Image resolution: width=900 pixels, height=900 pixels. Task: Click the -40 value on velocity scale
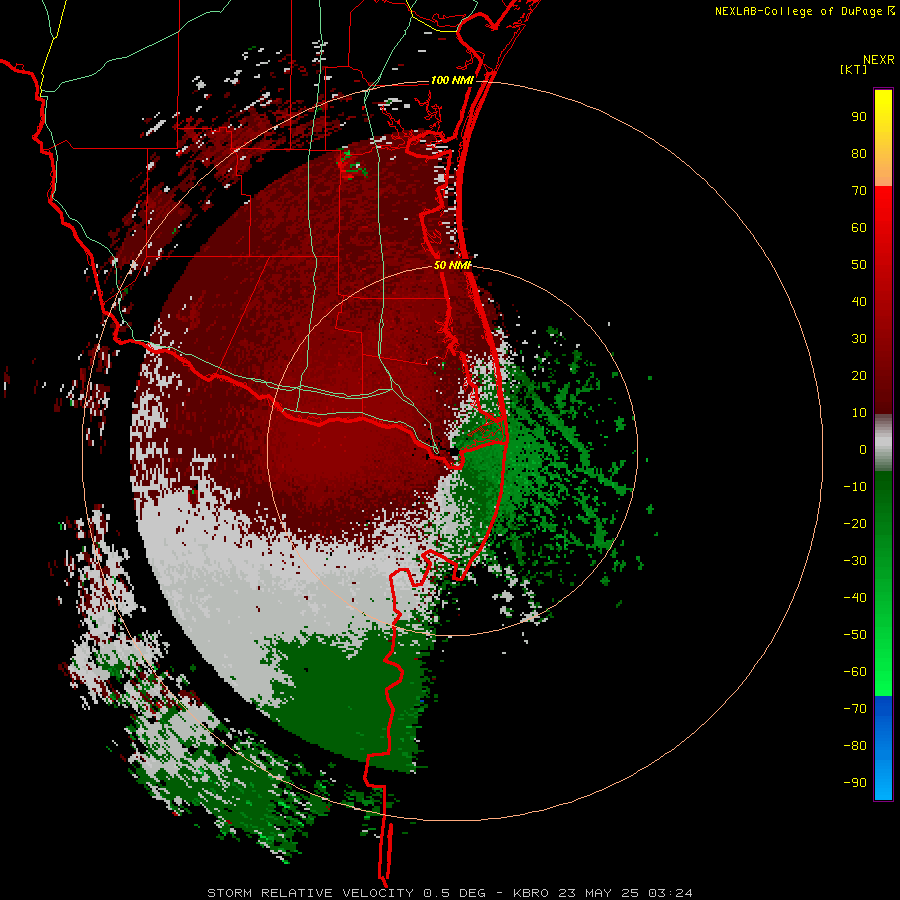coord(855,598)
